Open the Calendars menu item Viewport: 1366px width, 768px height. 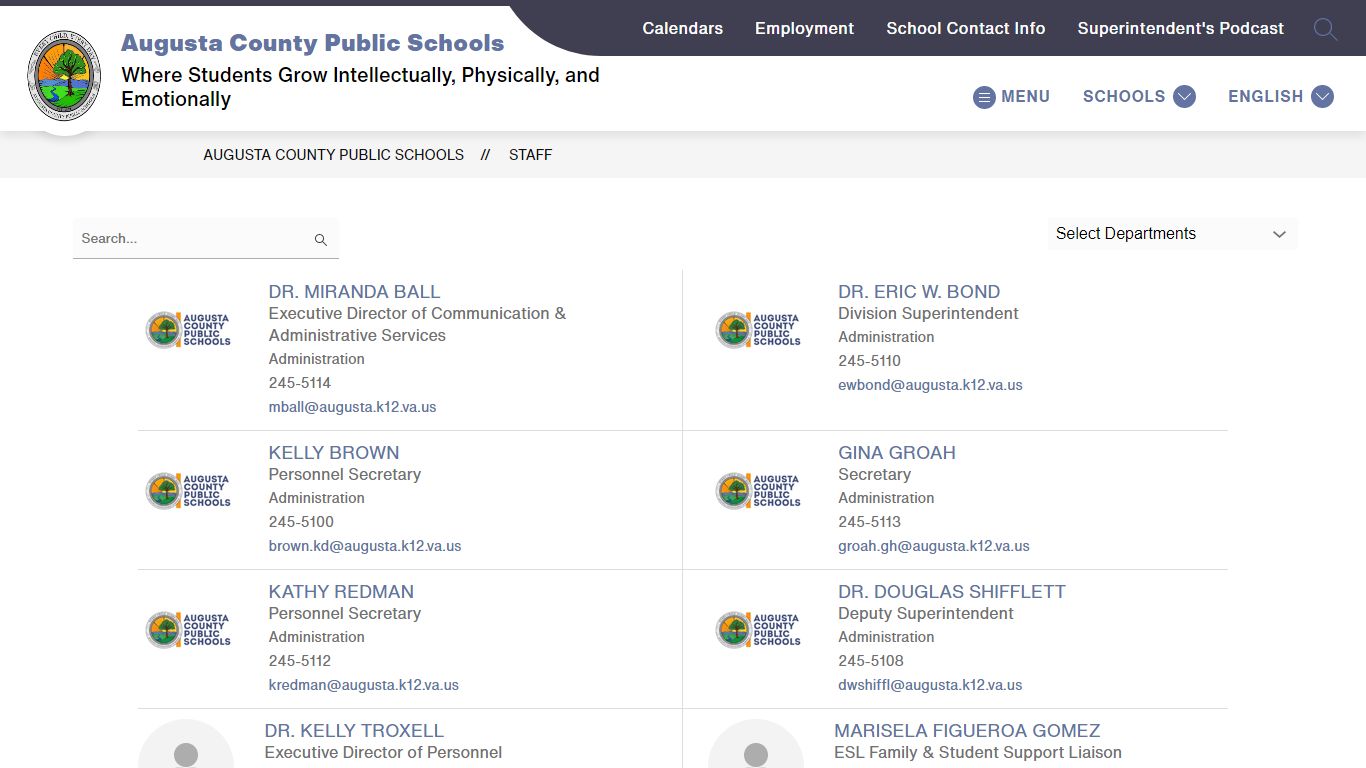(682, 28)
